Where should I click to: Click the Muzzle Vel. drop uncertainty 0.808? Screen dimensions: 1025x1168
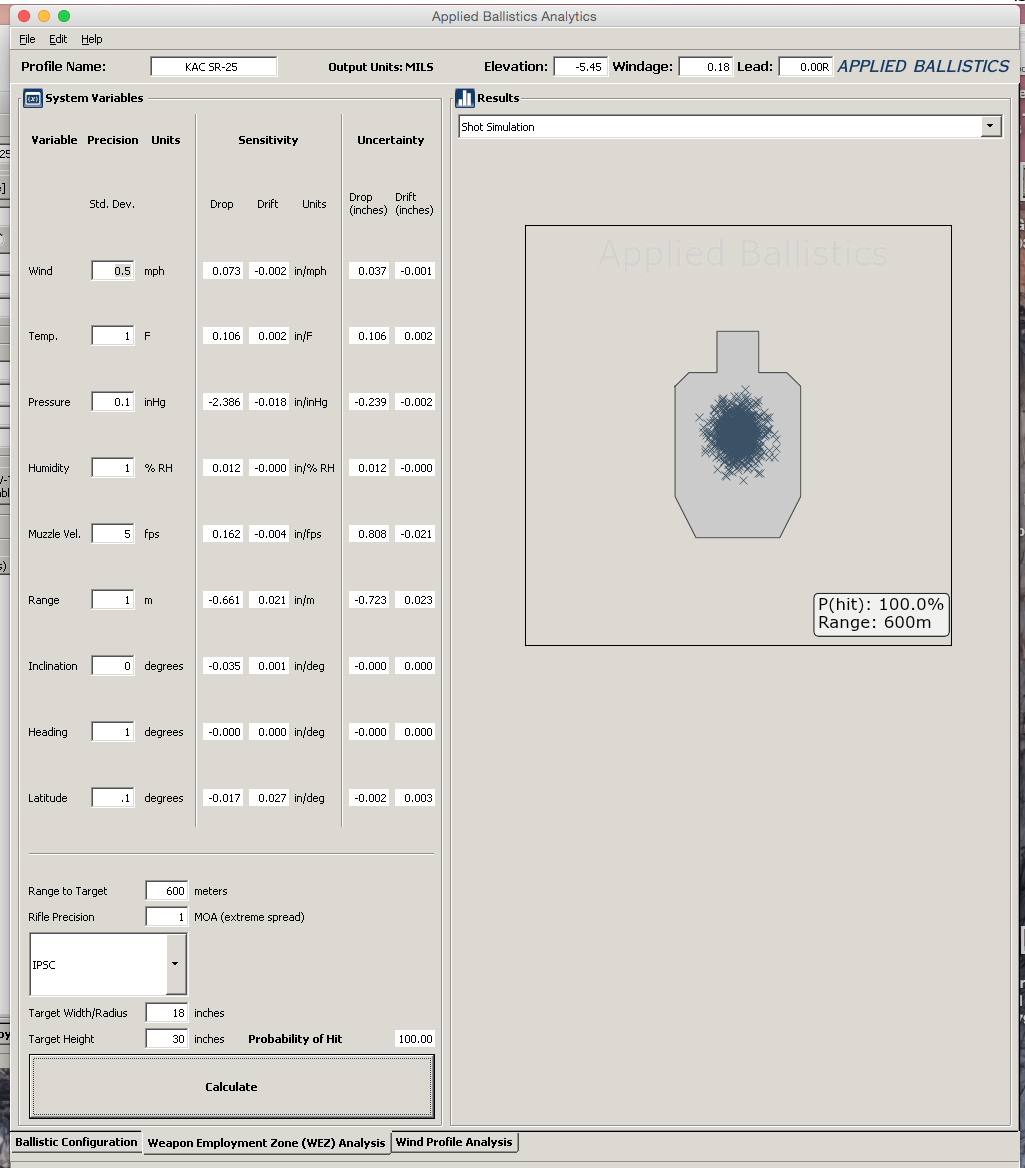pyautogui.click(x=369, y=534)
